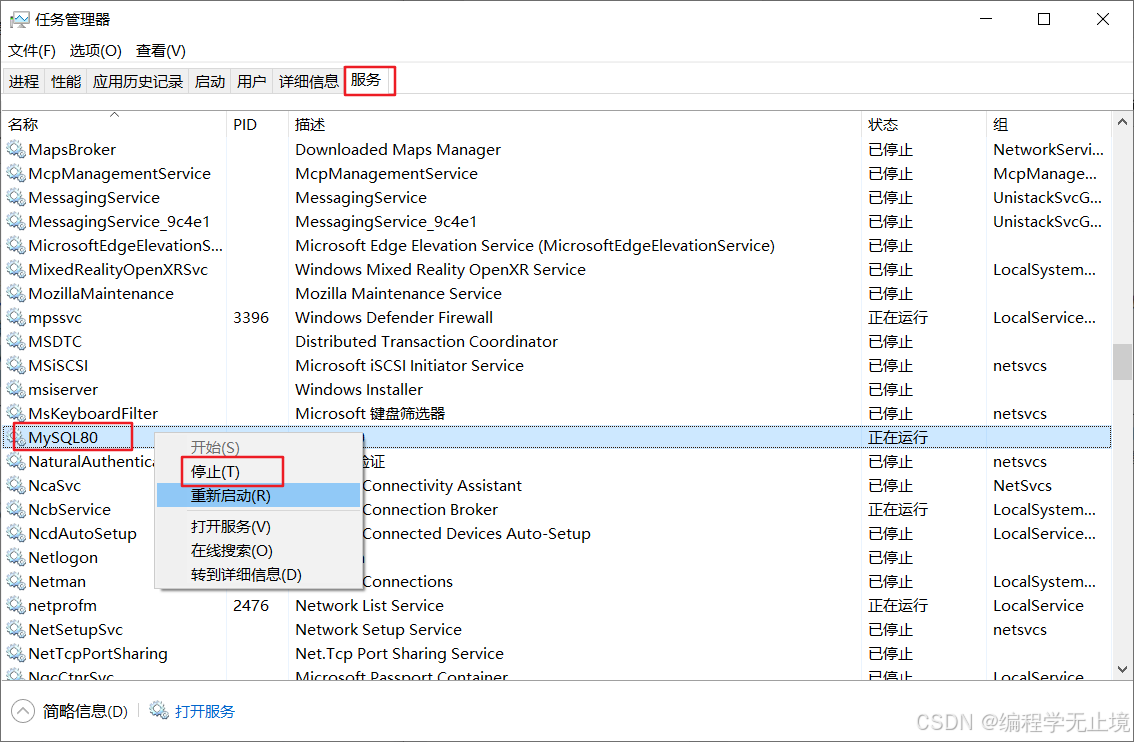Switch to the 应用历史记录 tab
This screenshot has height=742, width=1134.
137,82
